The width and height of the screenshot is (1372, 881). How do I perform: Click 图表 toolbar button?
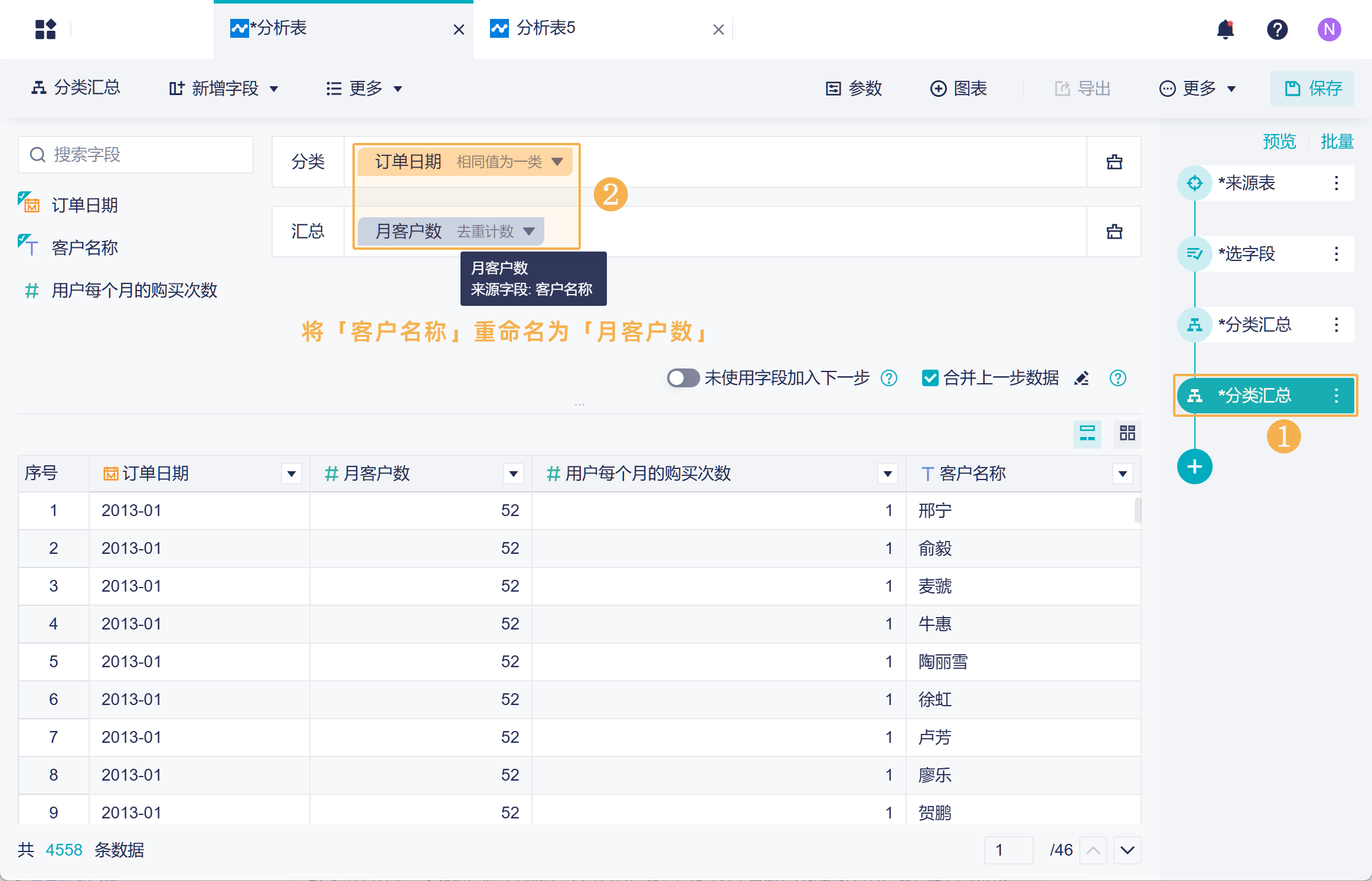959,89
